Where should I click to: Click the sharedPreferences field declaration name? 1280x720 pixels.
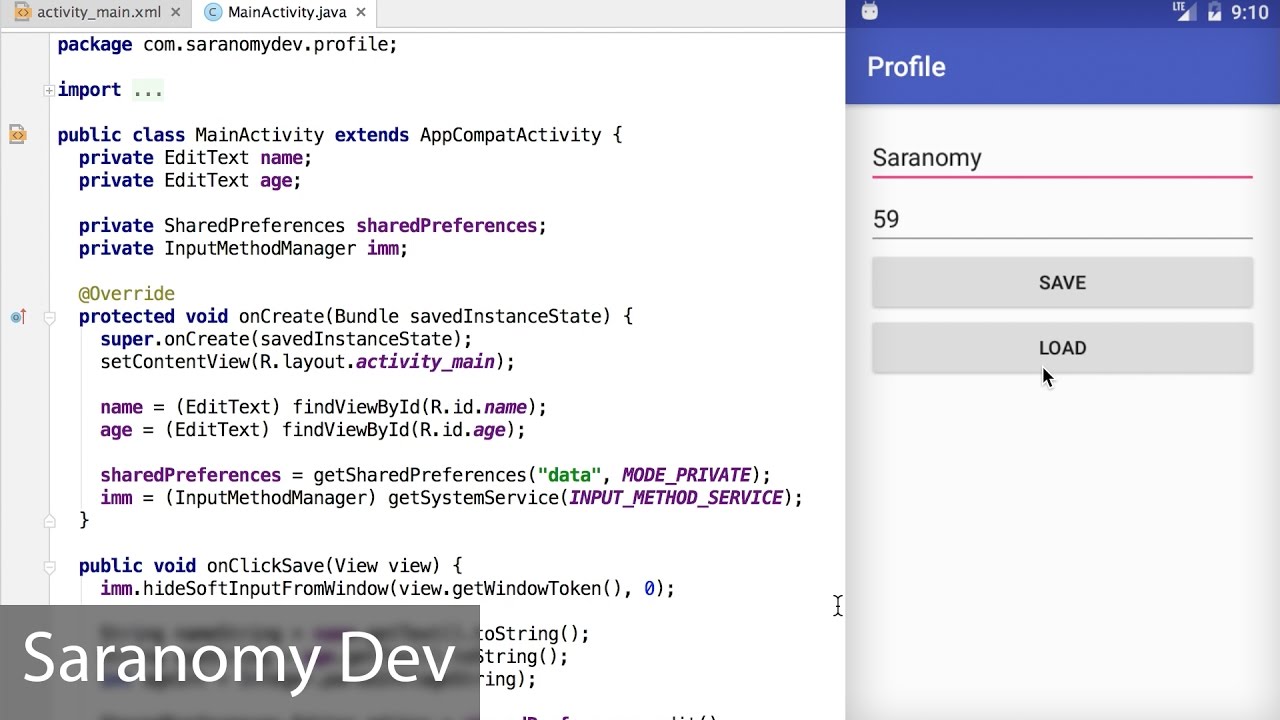[446, 226]
